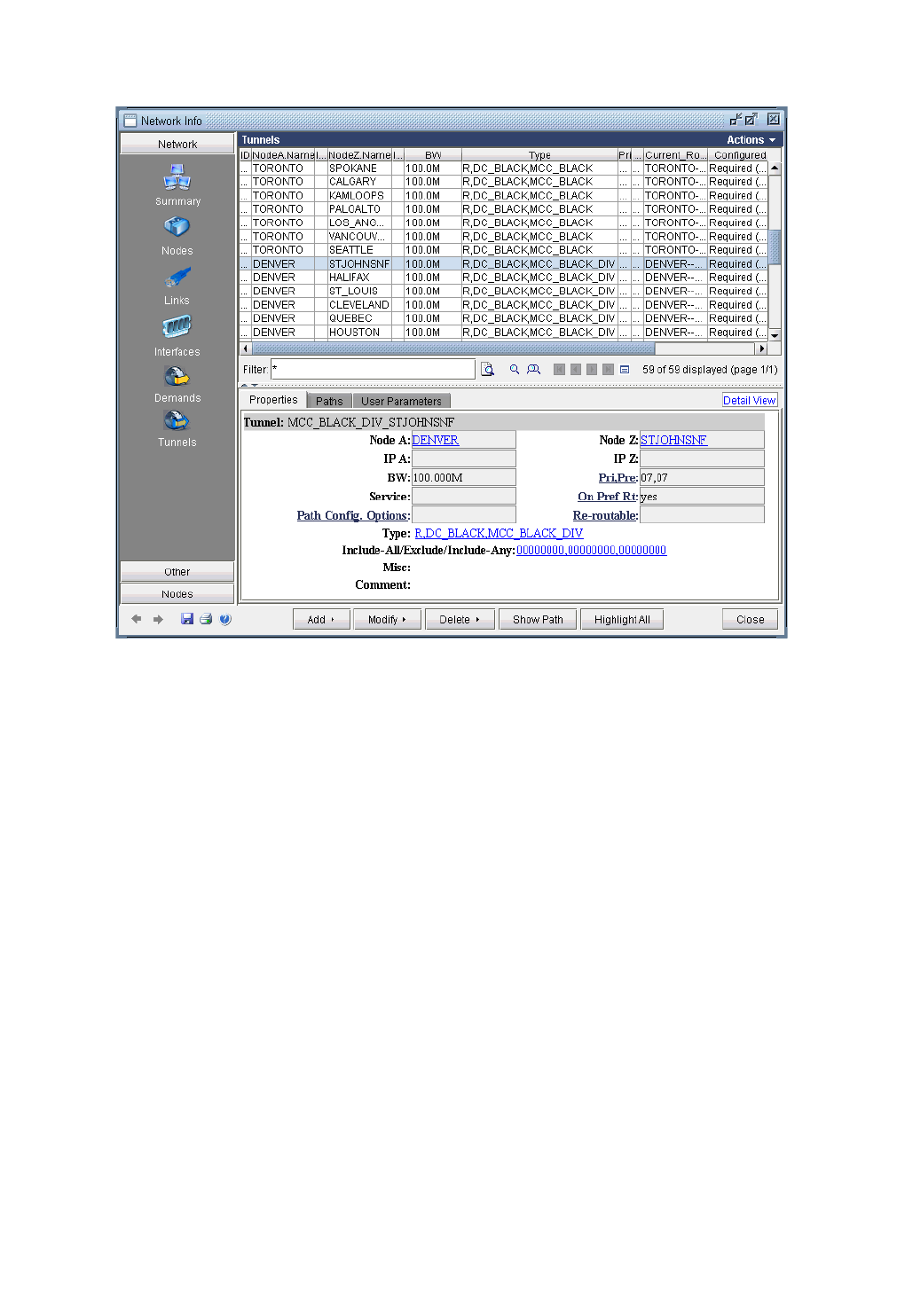Follow the STJOHNSNF Node Z link
897x1316 pixels.
coord(673,440)
